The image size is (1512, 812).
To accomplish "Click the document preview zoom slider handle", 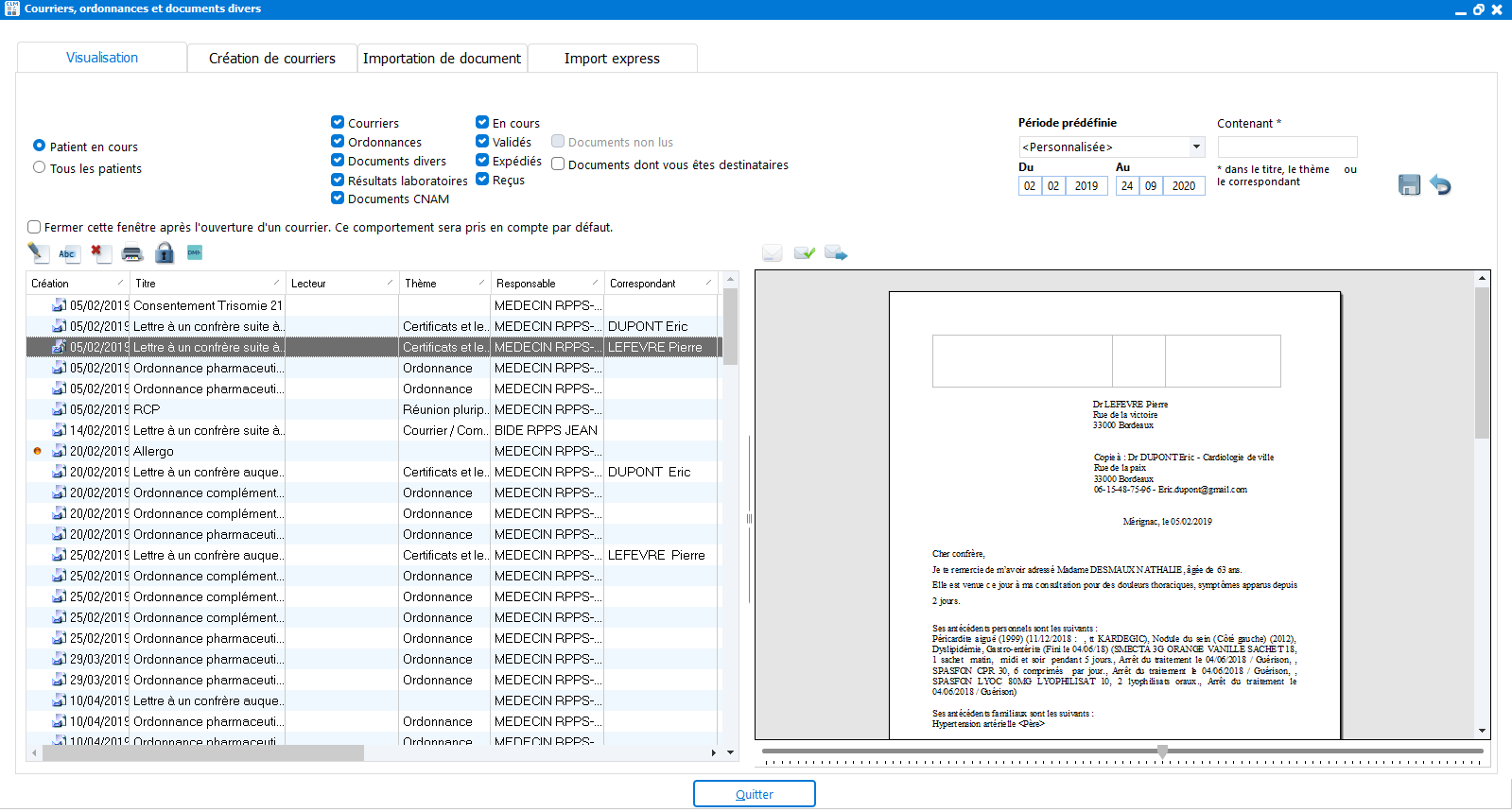I will pos(1162,751).
